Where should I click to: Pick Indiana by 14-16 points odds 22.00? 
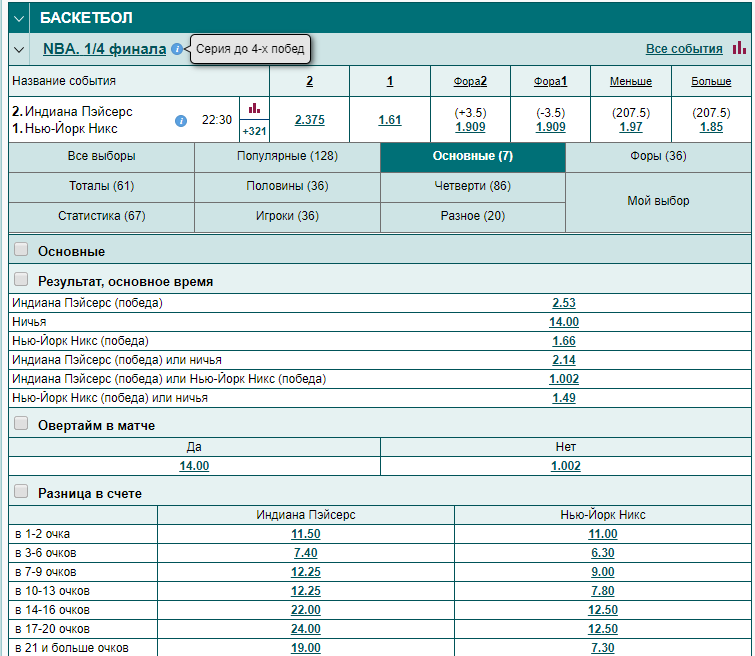pos(306,610)
